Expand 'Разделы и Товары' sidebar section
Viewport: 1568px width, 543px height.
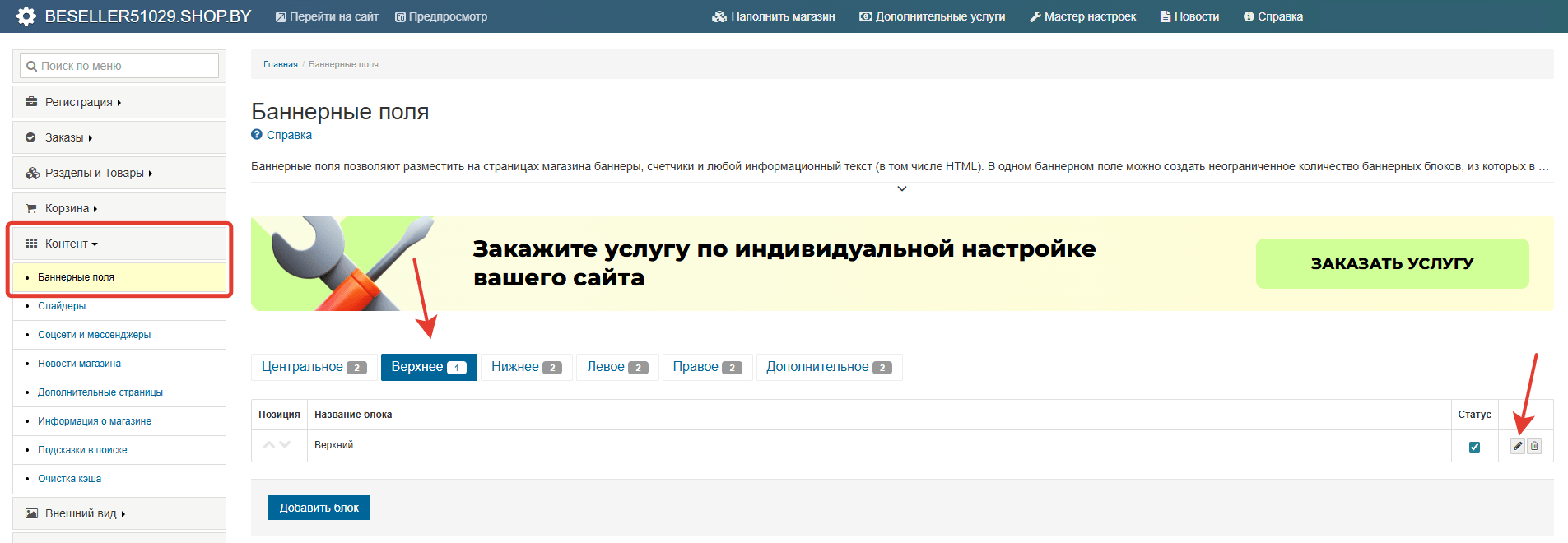(119, 173)
